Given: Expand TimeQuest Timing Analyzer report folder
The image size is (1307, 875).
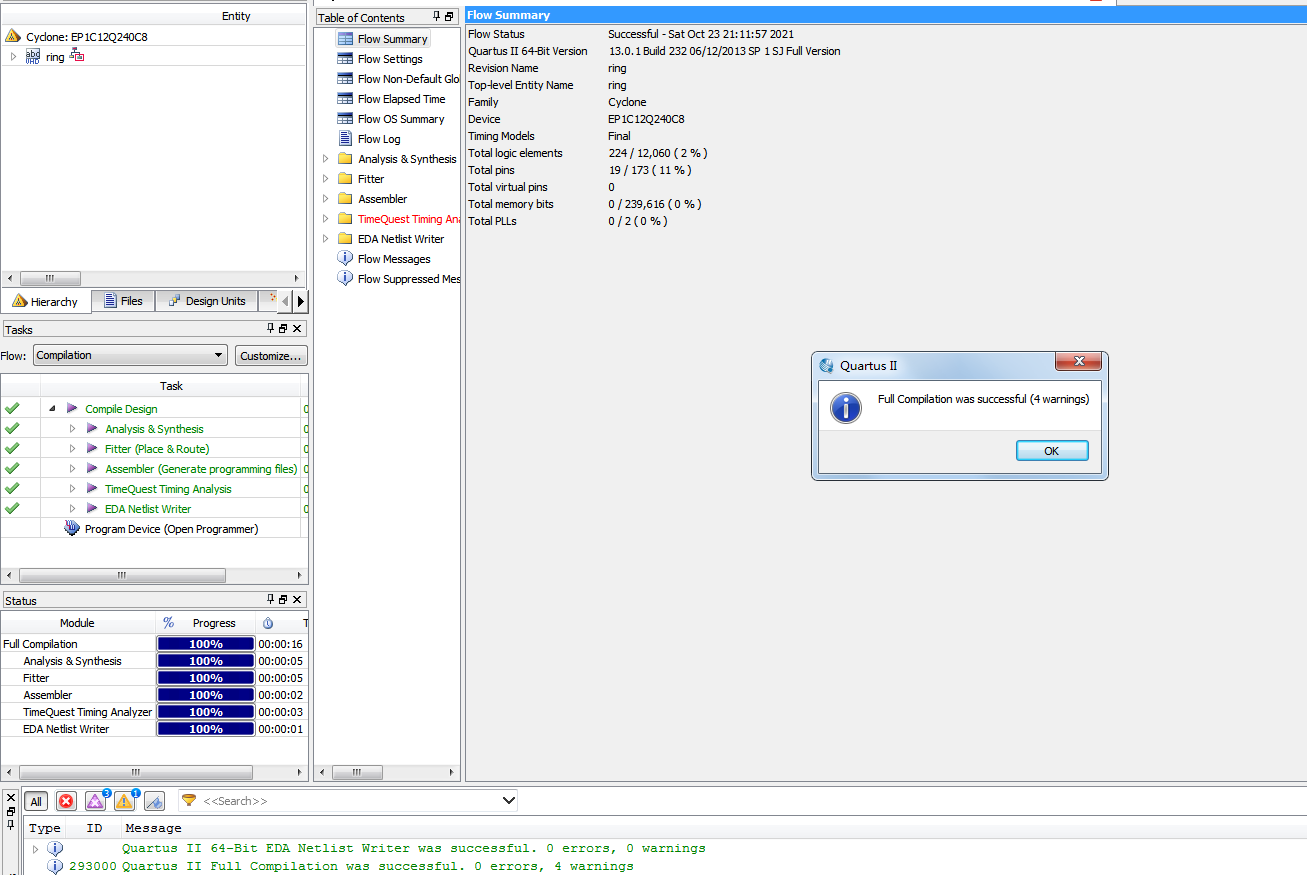Looking at the screenshot, I should pos(325,219).
